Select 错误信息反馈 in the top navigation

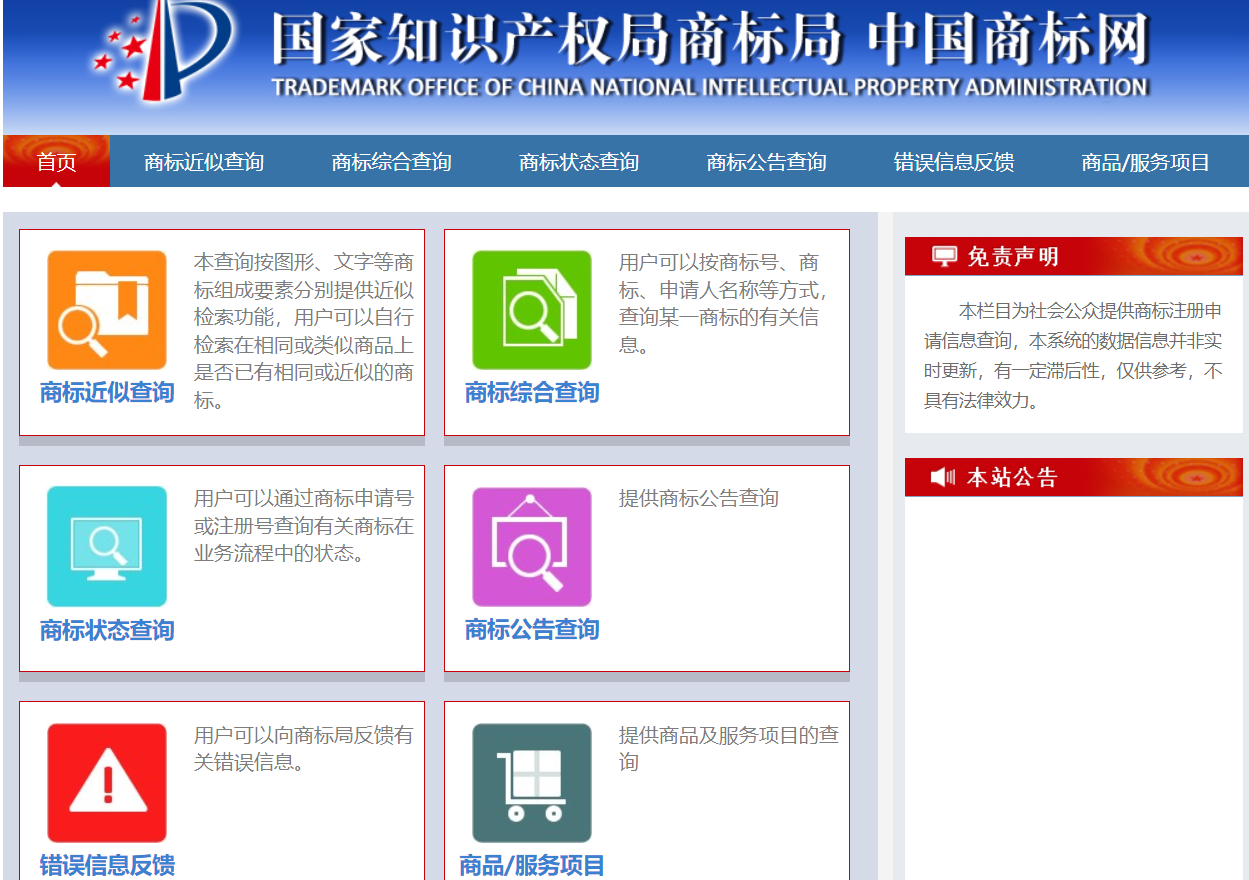pos(954,162)
